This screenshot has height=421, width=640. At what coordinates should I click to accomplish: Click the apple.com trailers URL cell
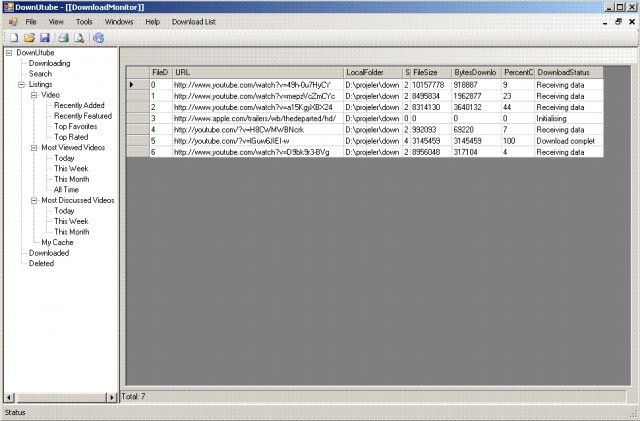tap(258, 118)
